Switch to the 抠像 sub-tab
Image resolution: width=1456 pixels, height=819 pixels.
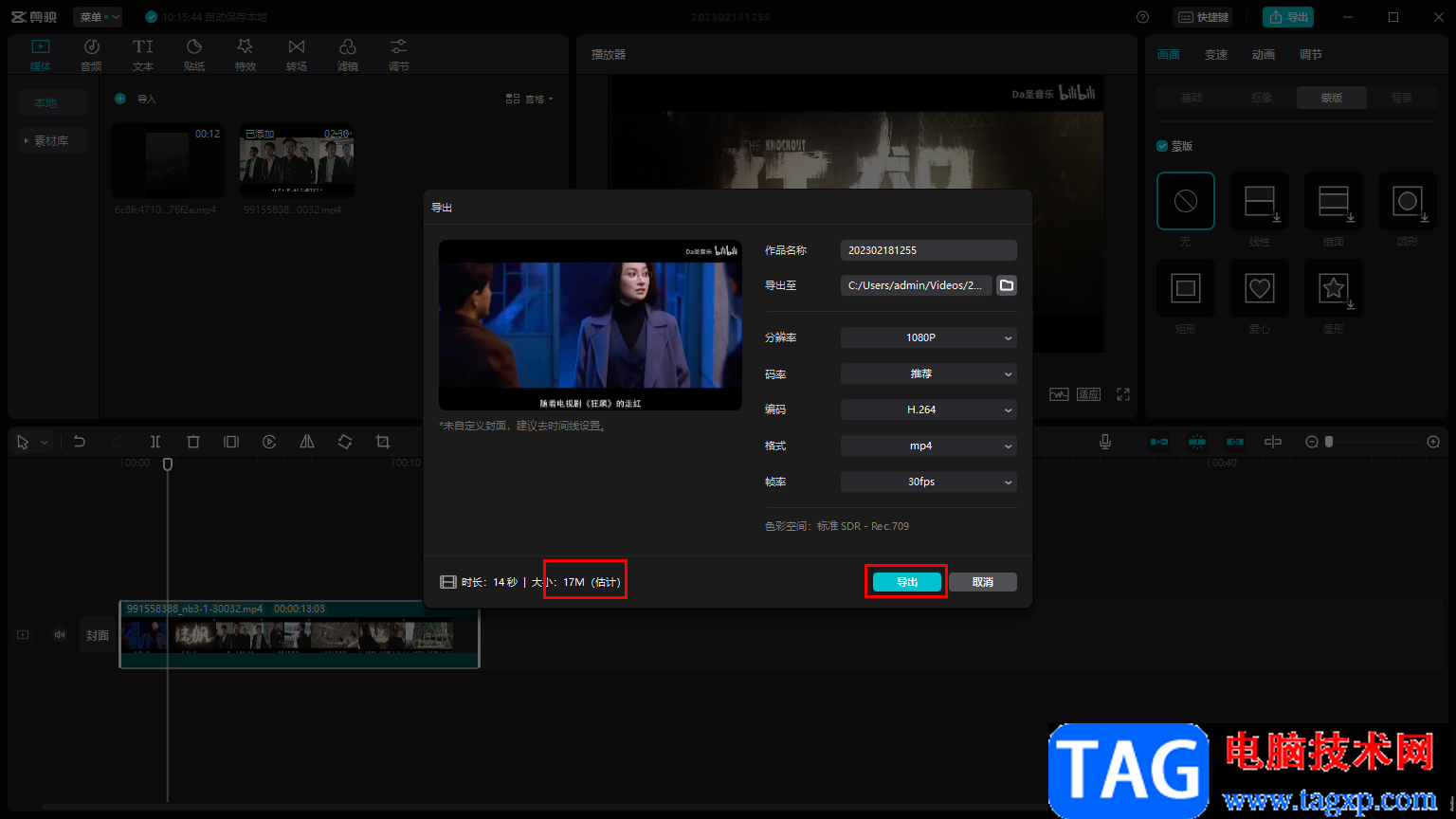1262,98
